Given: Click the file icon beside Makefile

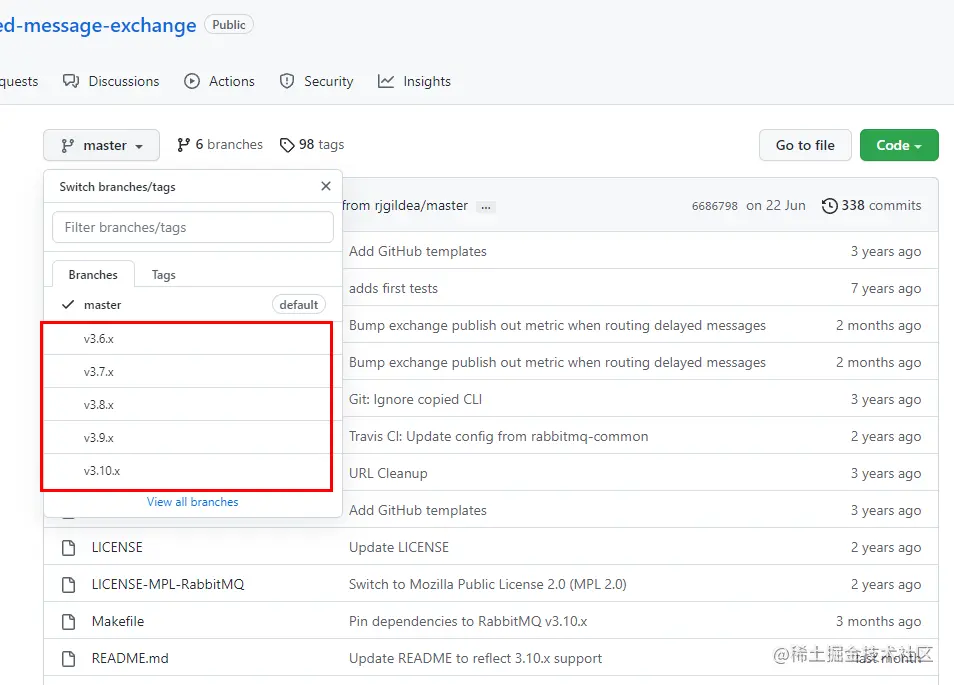Looking at the screenshot, I should (69, 622).
